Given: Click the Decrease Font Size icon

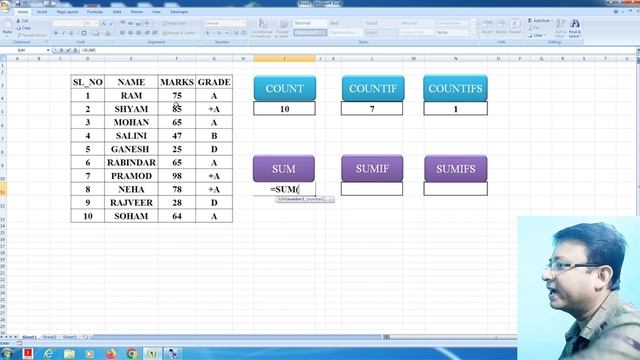Looking at the screenshot, I should 111,23.
